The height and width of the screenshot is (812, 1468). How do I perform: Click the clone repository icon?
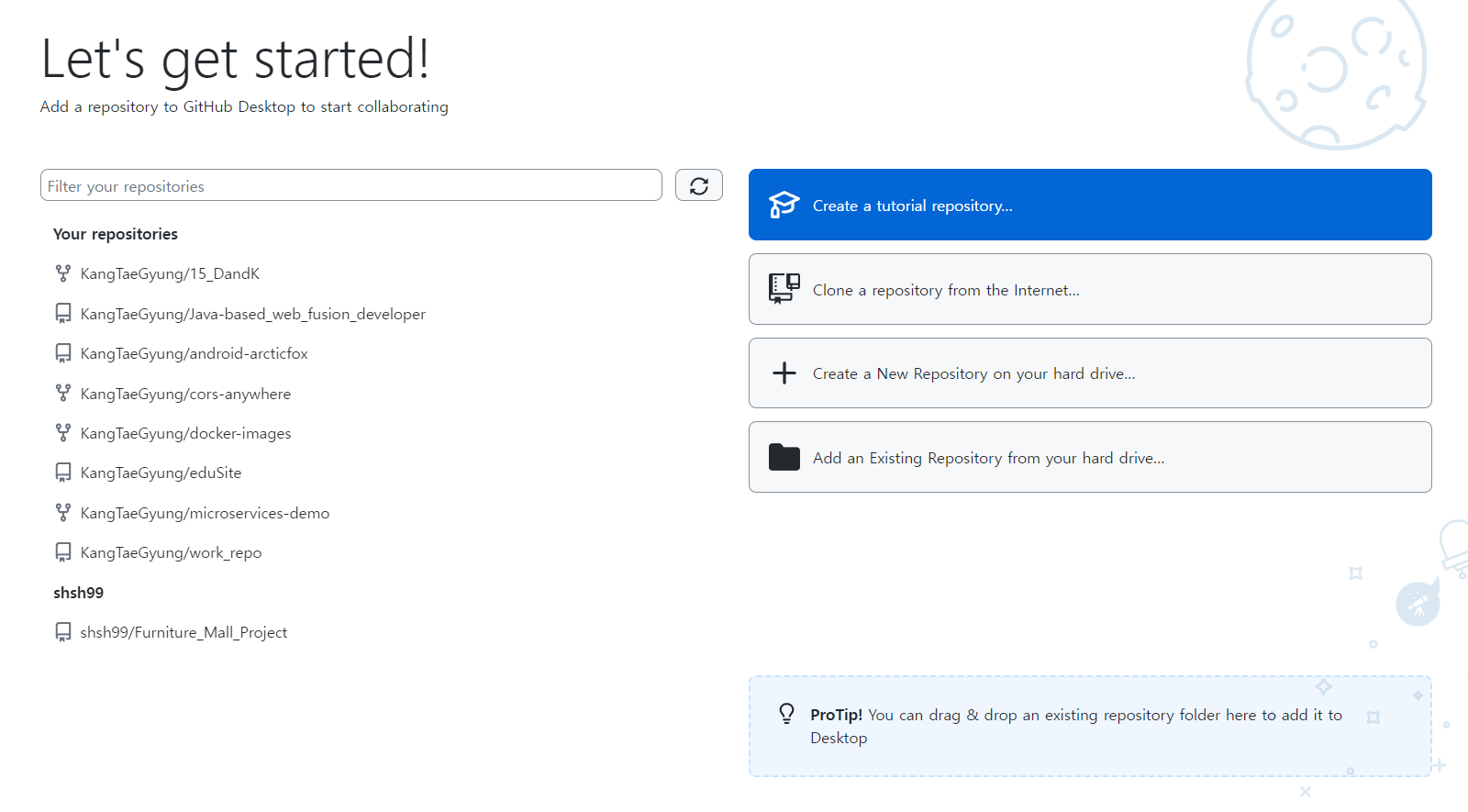click(x=784, y=289)
